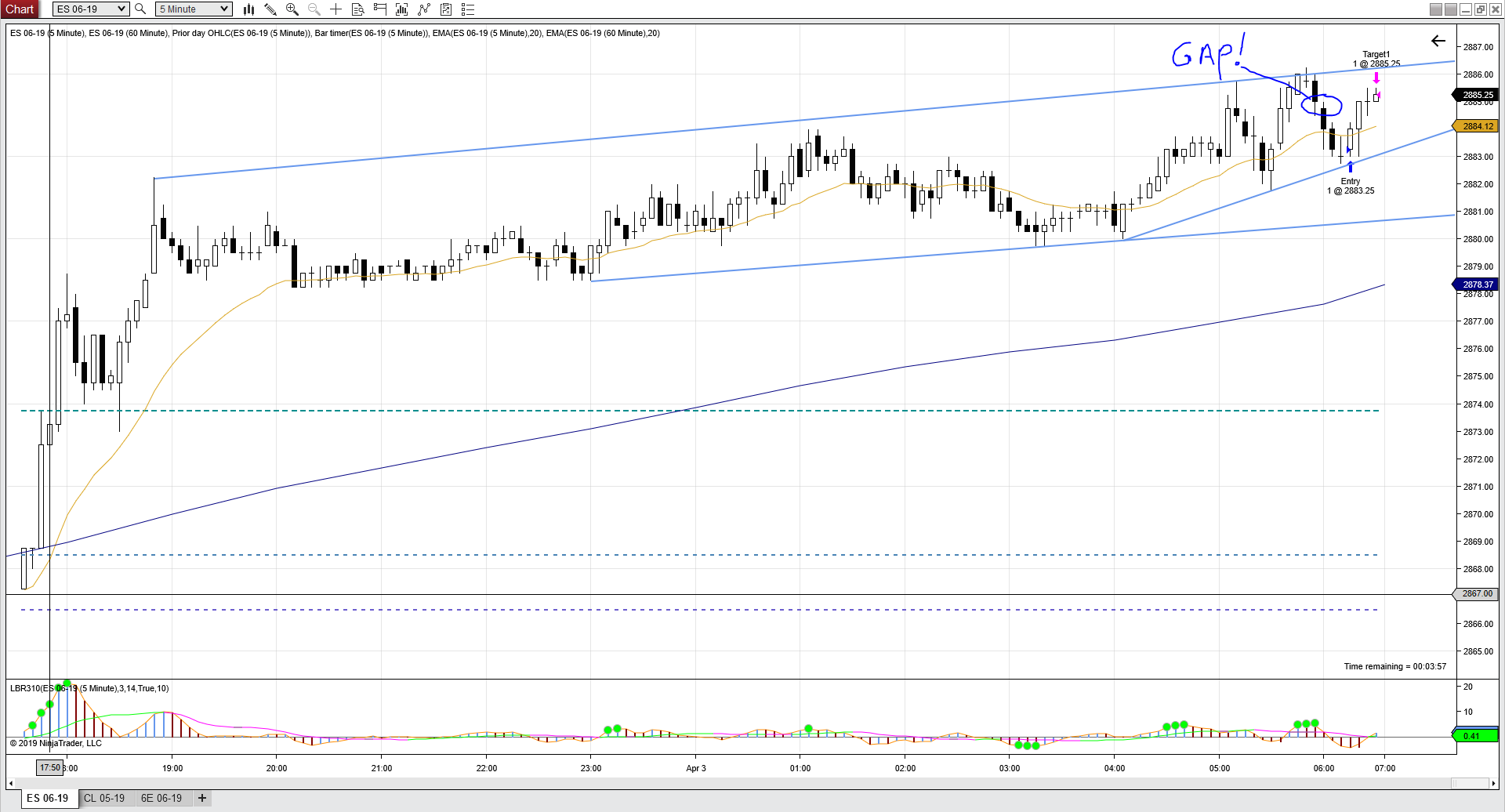This screenshot has height=812, width=1505.
Task: Open chart Properties list icon
Action: [468, 9]
